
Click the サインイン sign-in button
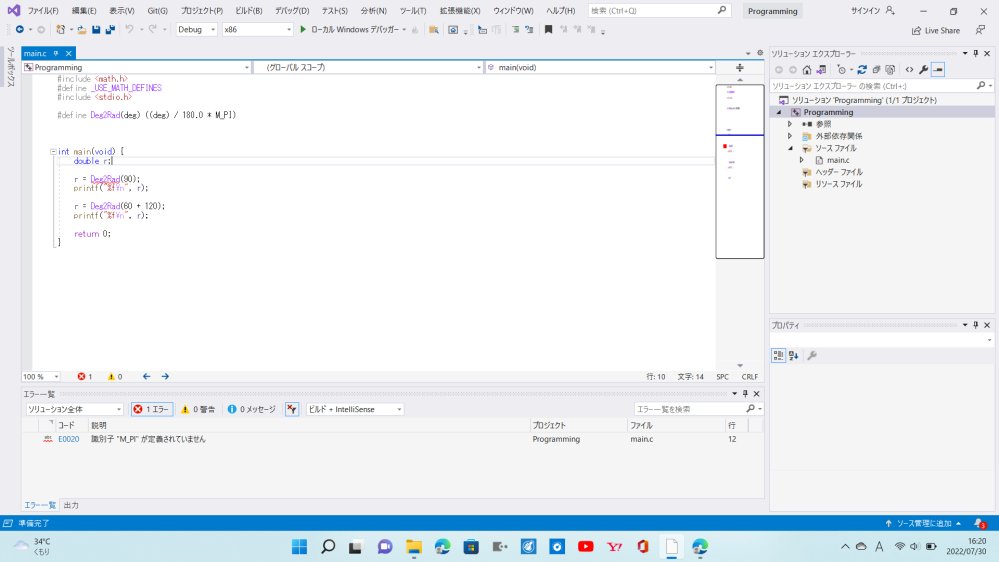(x=873, y=11)
